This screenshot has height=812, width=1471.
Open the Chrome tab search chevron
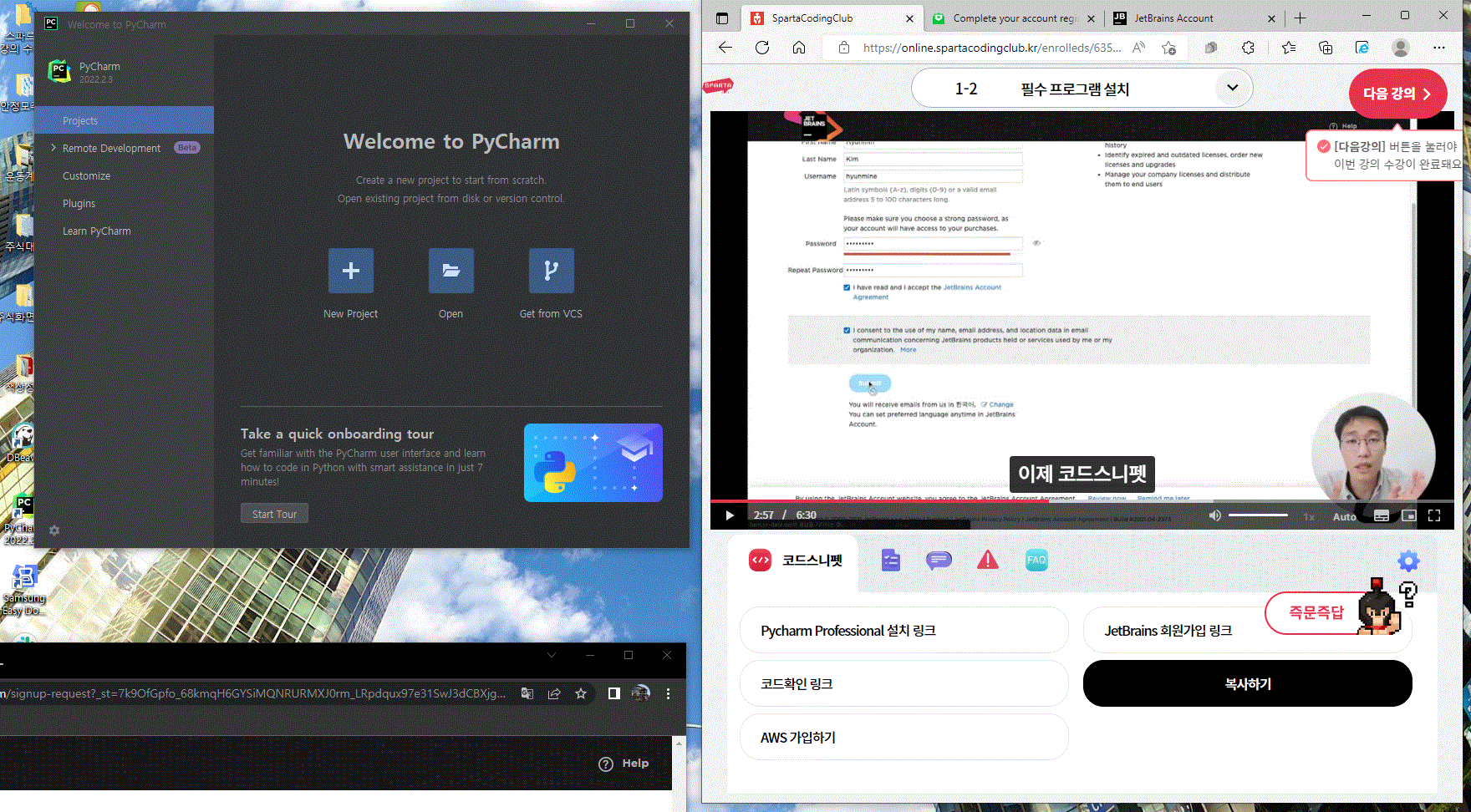point(552,655)
